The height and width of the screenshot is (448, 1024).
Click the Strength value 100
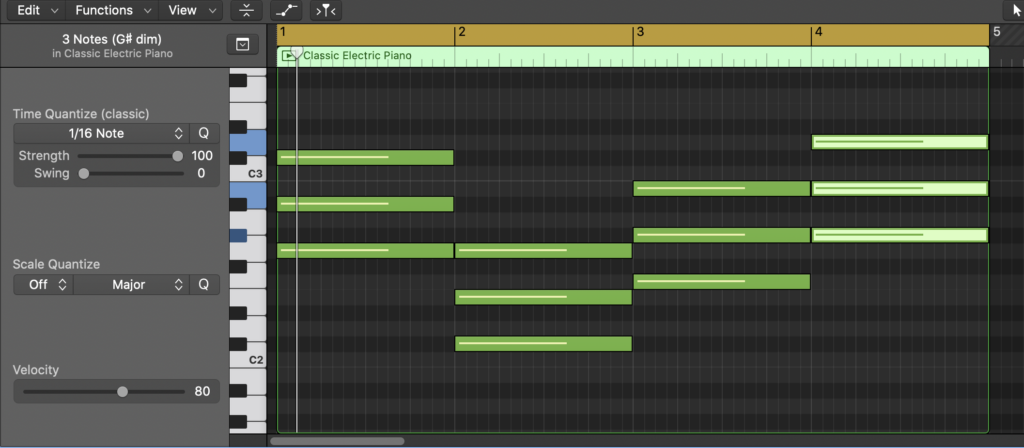pyautogui.click(x=202, y=155)
